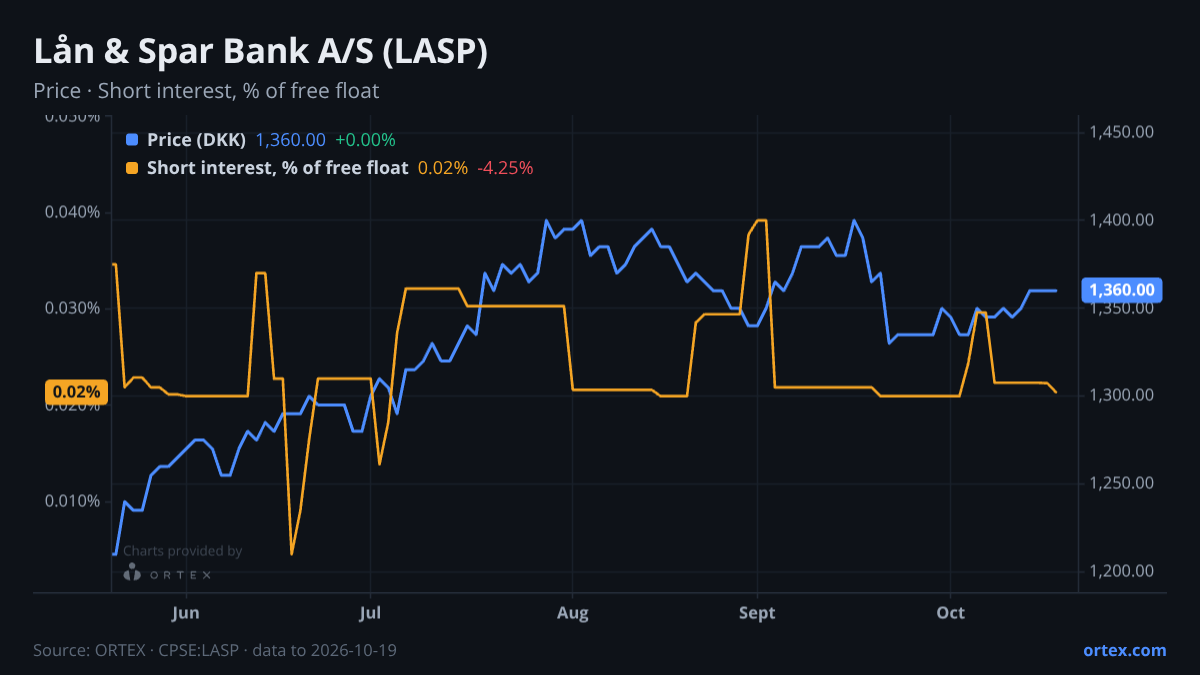This screenshot has height=675, width=1200.
Task: Select the 1,360.00 current price tag
Action: 1121,290
